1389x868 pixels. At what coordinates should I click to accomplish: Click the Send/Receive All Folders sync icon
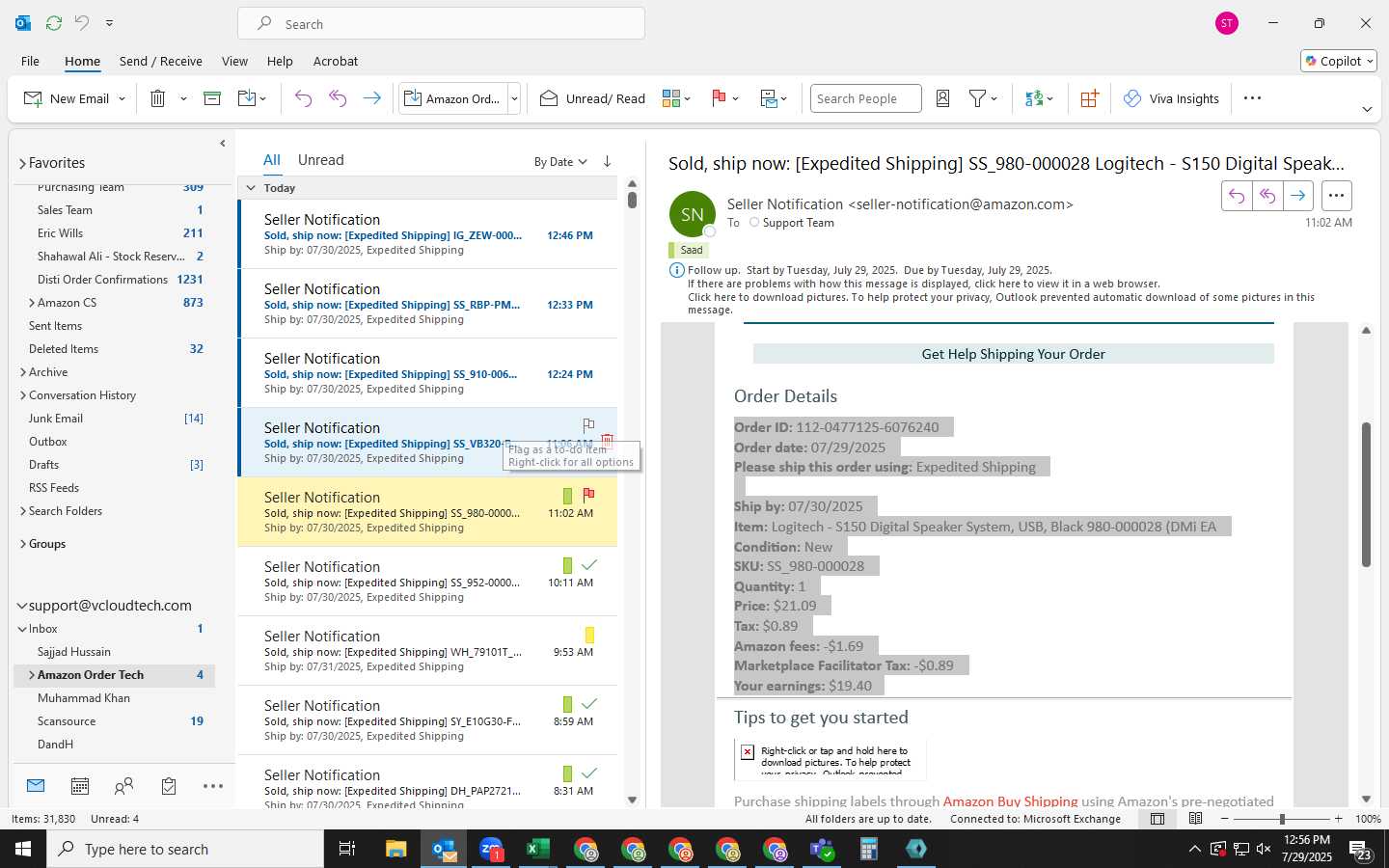[x=54, y=23]
